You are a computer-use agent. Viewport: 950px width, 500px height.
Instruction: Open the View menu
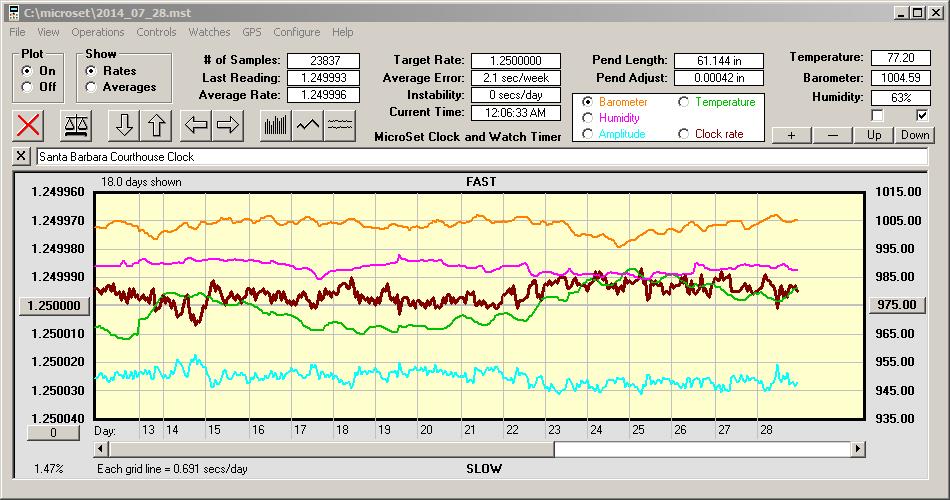point(48,32)
